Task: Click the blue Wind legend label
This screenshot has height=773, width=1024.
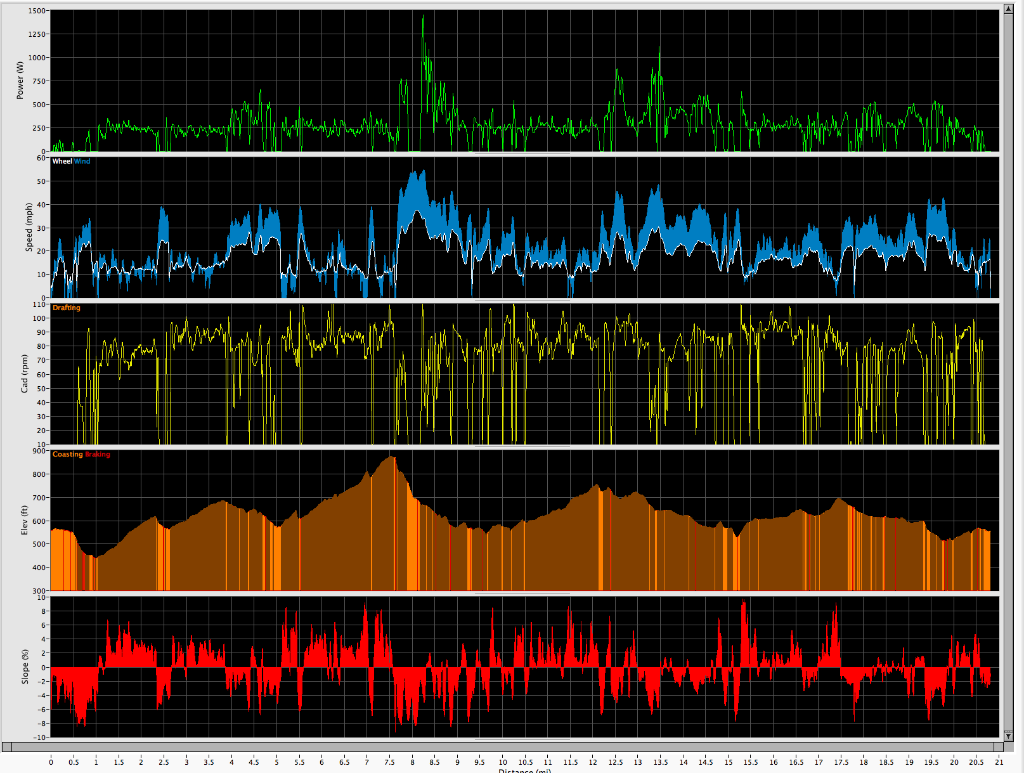Action: coord(82,161)
